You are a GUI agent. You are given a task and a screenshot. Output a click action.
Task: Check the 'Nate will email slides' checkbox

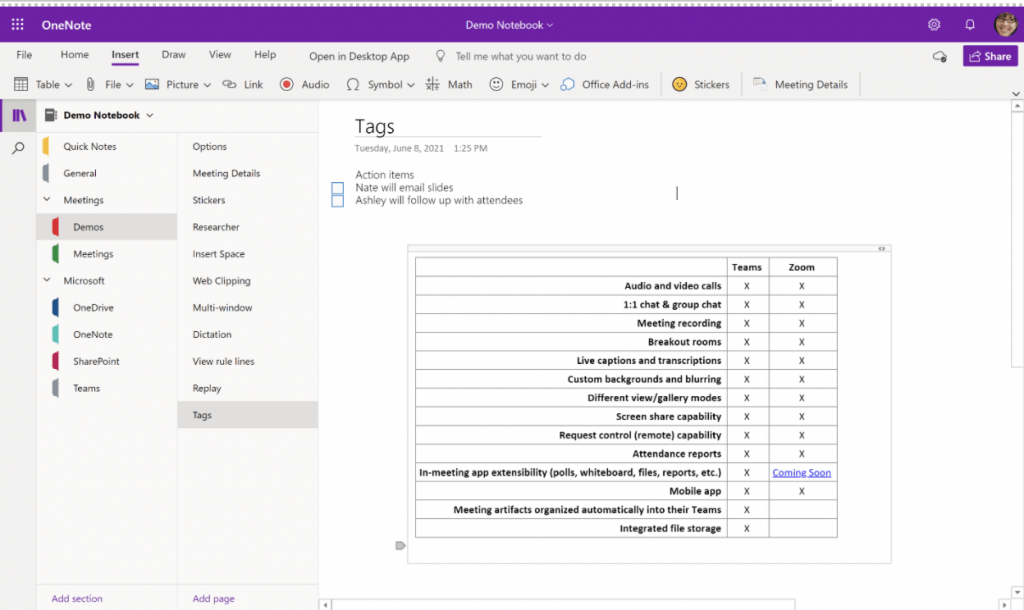pos(338,188)
